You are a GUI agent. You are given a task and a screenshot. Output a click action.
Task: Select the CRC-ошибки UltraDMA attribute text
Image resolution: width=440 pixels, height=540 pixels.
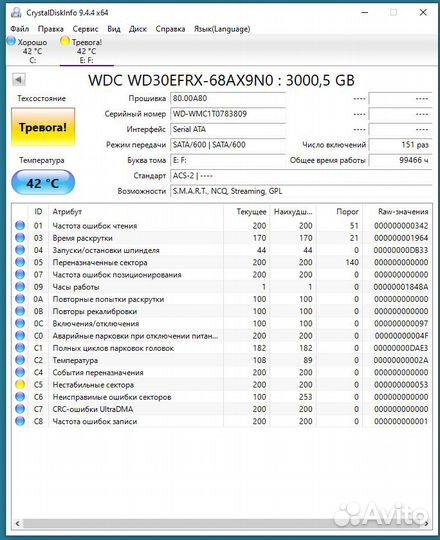[x=93, y=409]
